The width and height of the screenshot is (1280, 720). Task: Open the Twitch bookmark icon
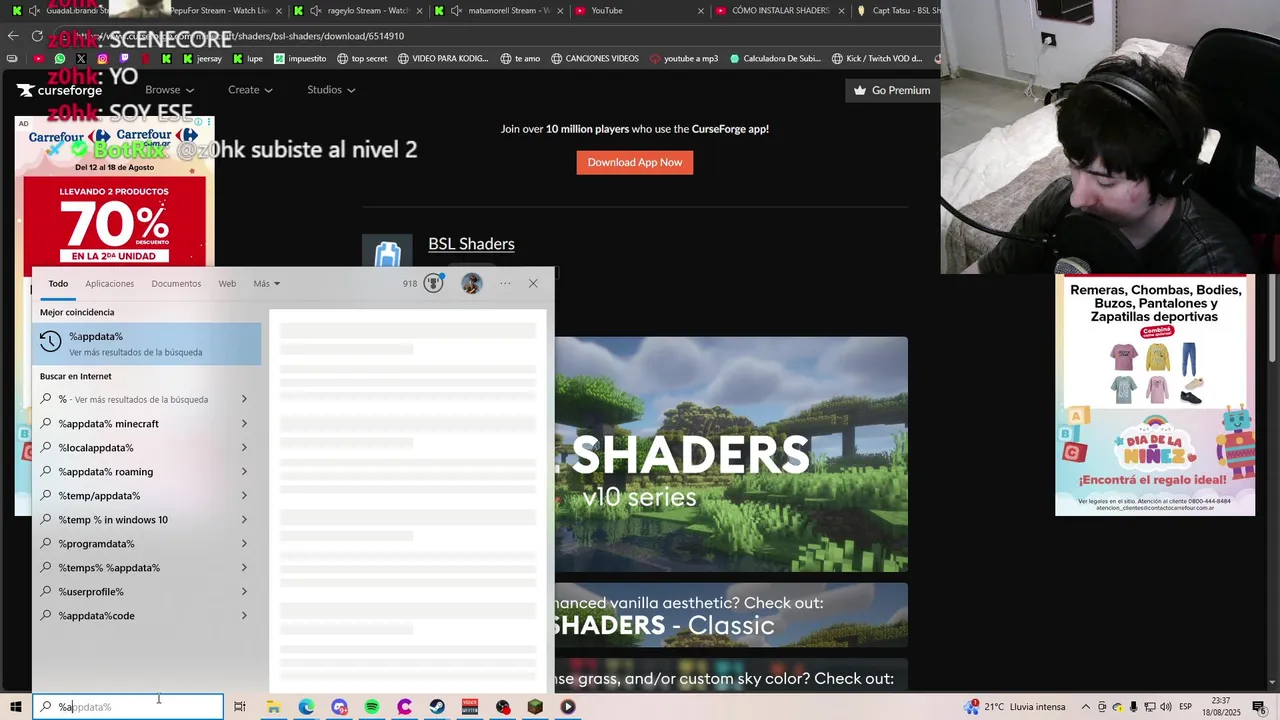point(124,59)
